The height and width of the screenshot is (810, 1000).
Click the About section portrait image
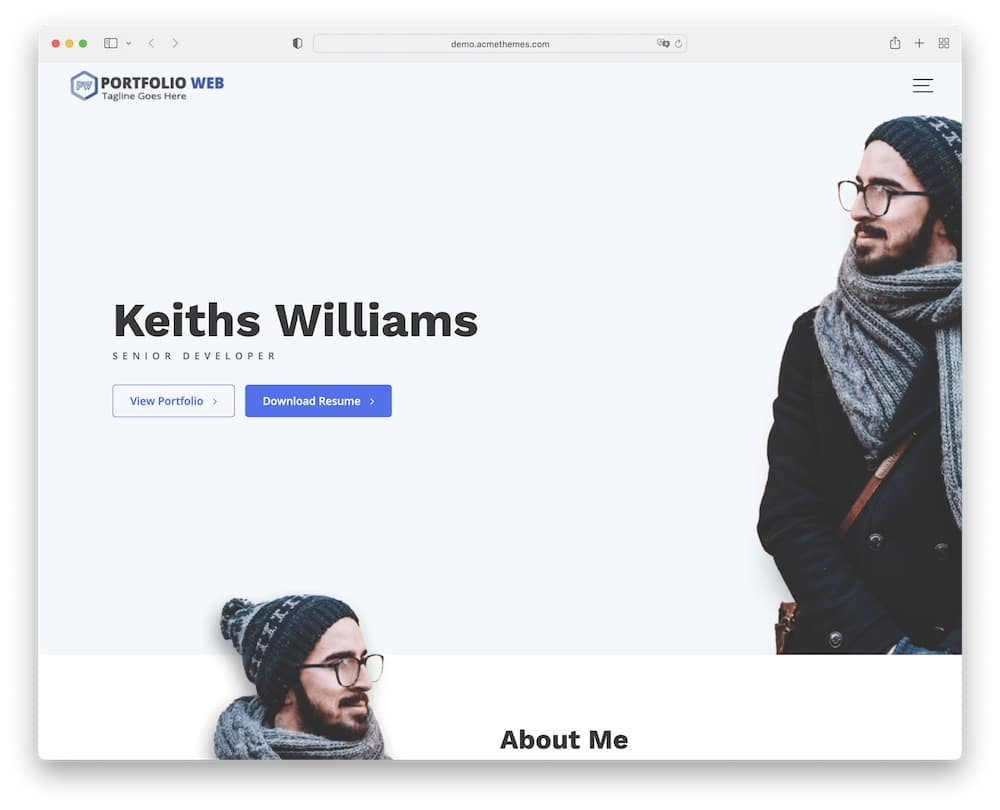[300, 677]
